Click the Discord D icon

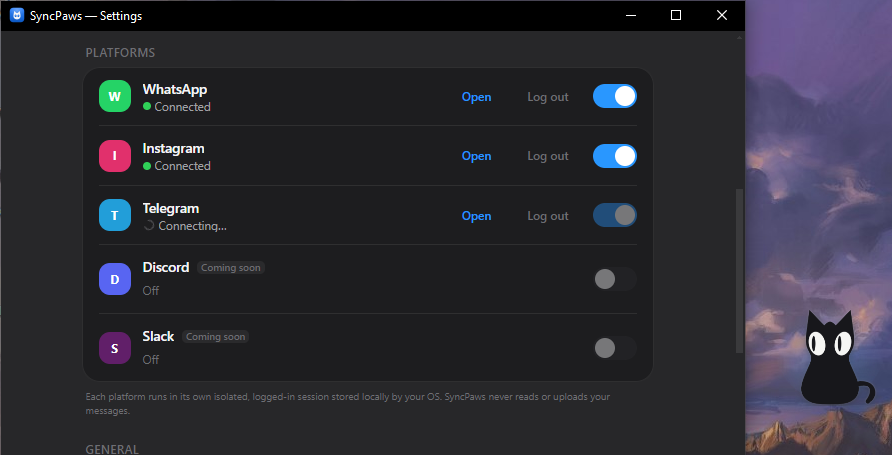[115, 279]
